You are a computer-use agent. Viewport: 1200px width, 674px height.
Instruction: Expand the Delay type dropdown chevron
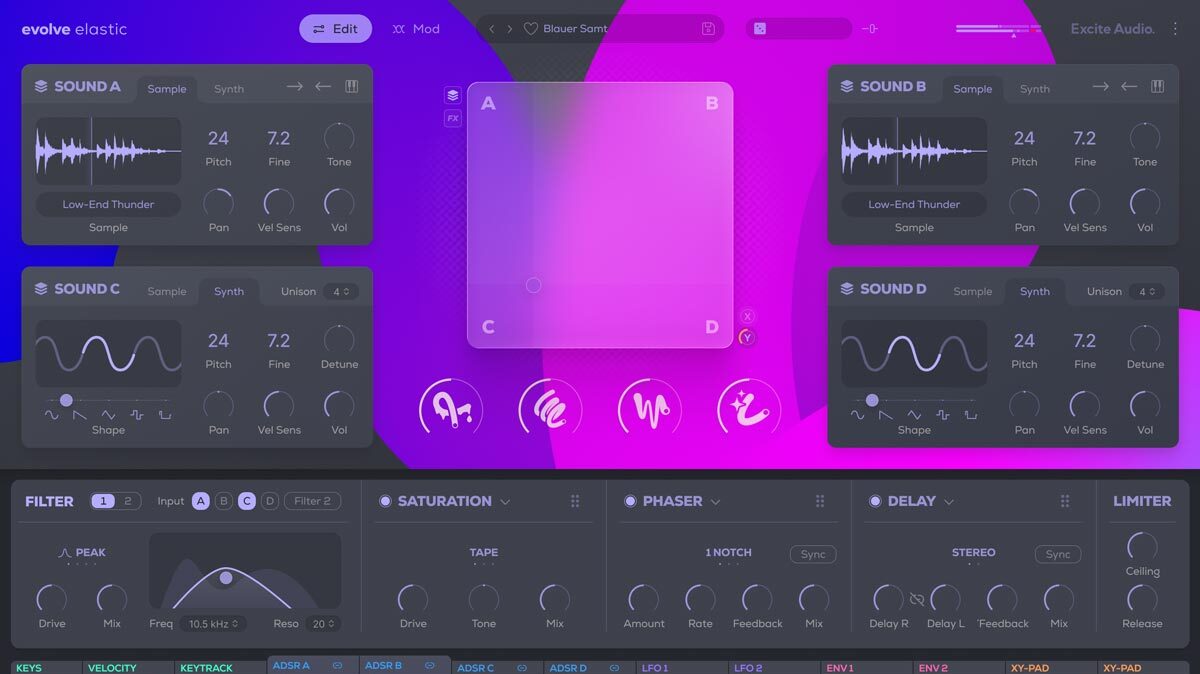click(949, 502)
